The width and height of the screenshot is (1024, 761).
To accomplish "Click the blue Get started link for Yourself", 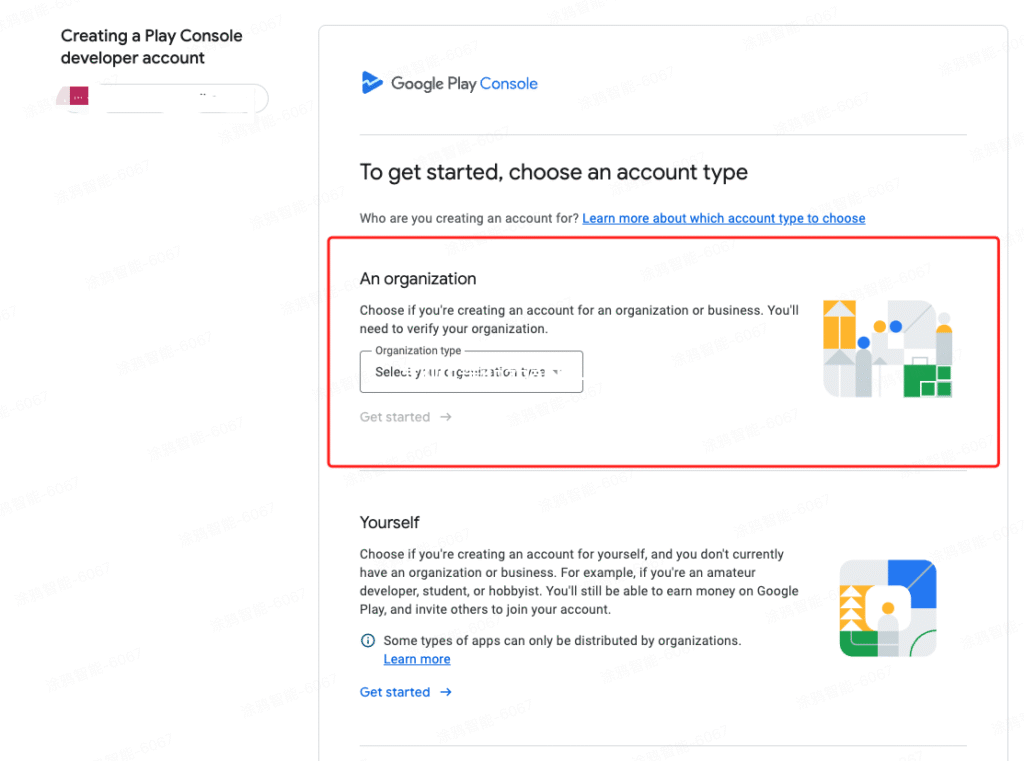I will point(395,692).
